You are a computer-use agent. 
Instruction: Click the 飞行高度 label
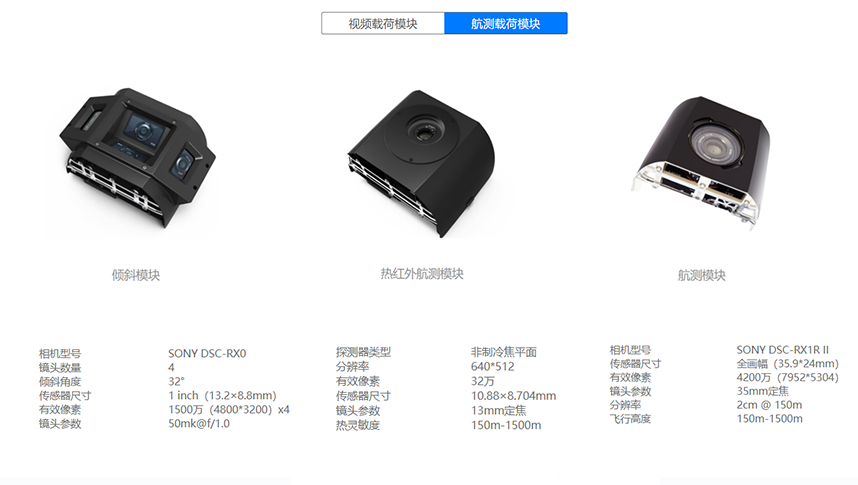(630, 419)
